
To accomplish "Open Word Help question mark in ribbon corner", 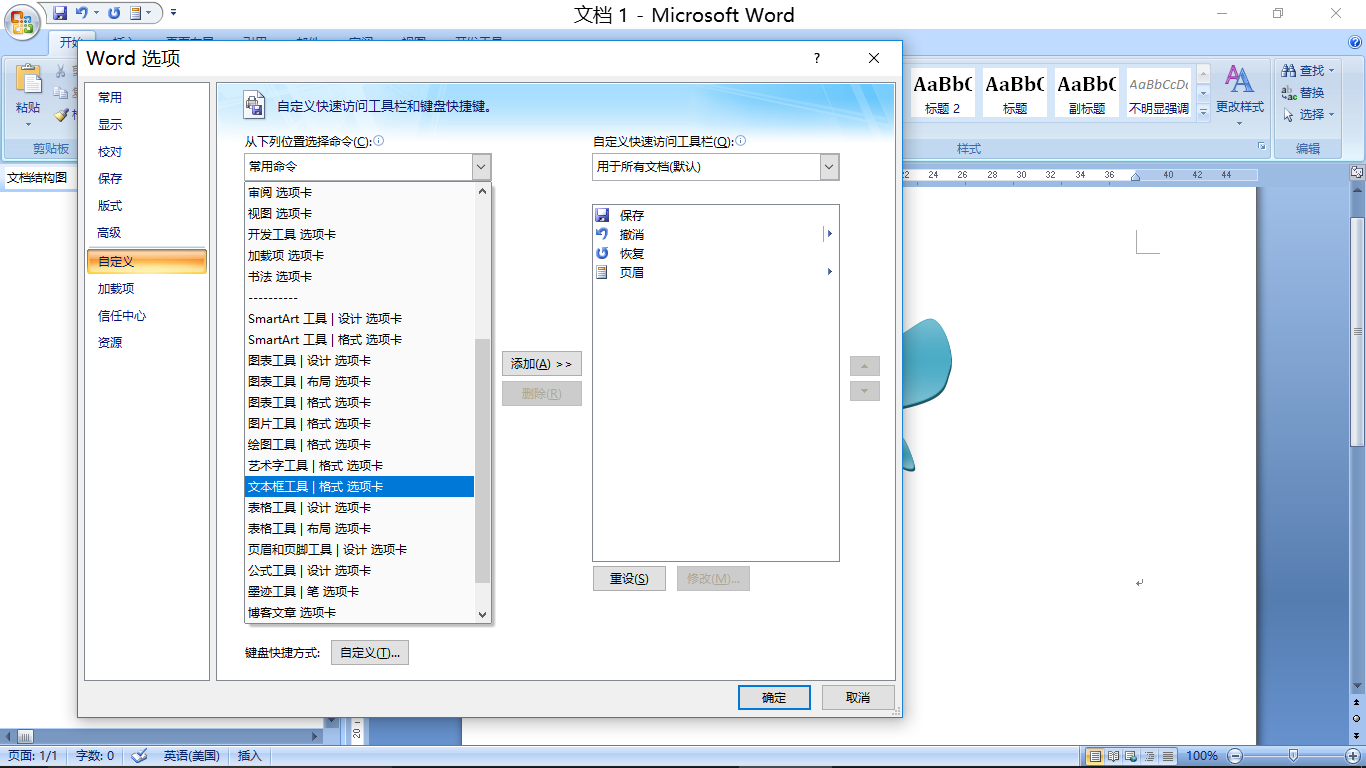I will point(1353,42).
